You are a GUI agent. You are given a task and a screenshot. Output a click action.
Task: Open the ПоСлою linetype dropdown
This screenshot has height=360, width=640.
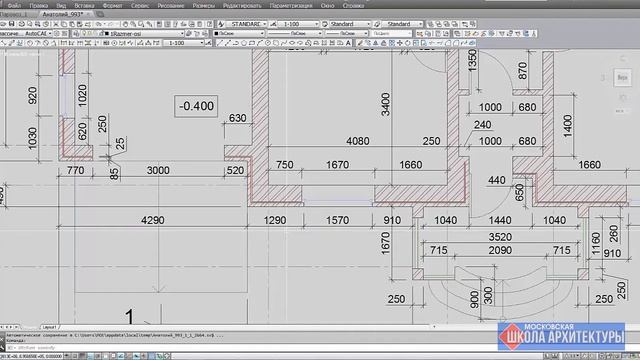(295, 33)
